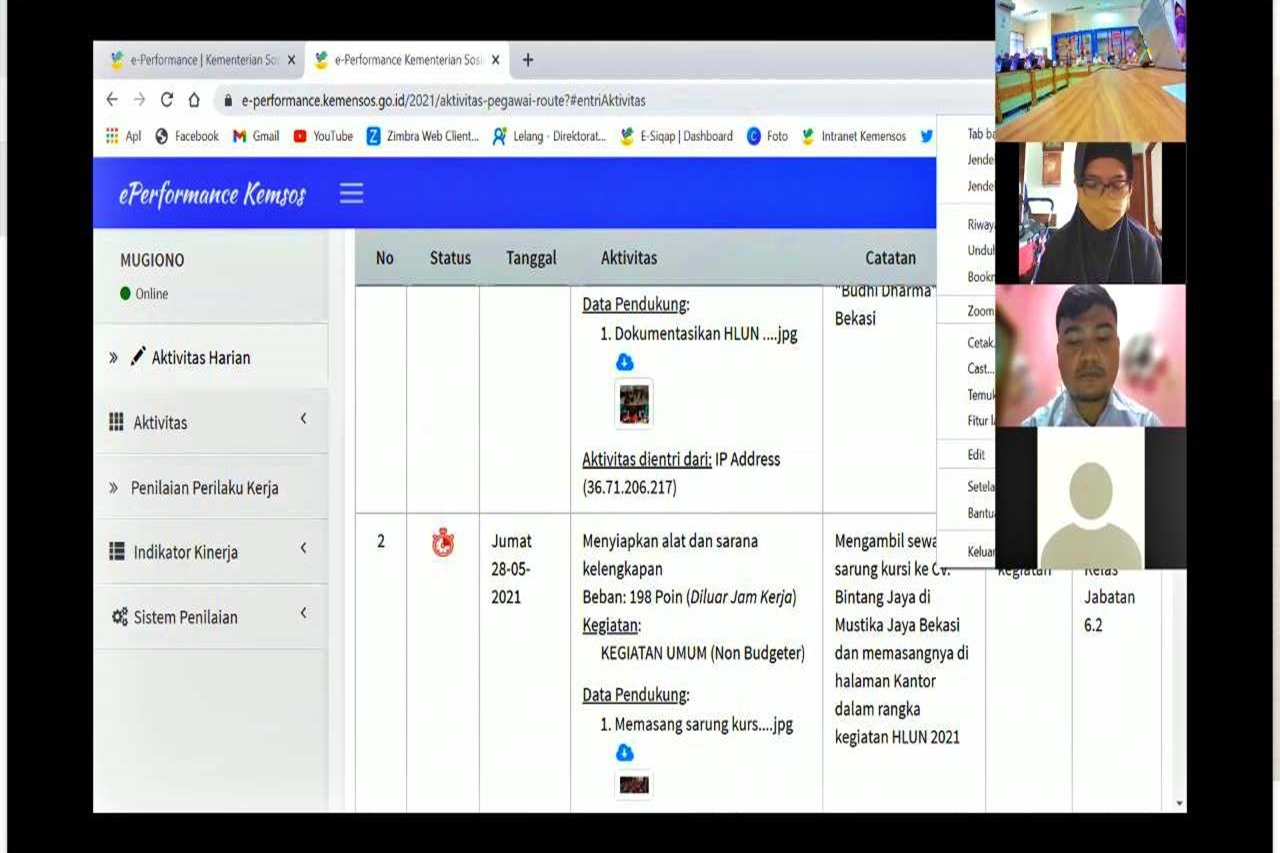Click the KEGIATAN UMUM (Non Budgeter) text

[703, 653]
